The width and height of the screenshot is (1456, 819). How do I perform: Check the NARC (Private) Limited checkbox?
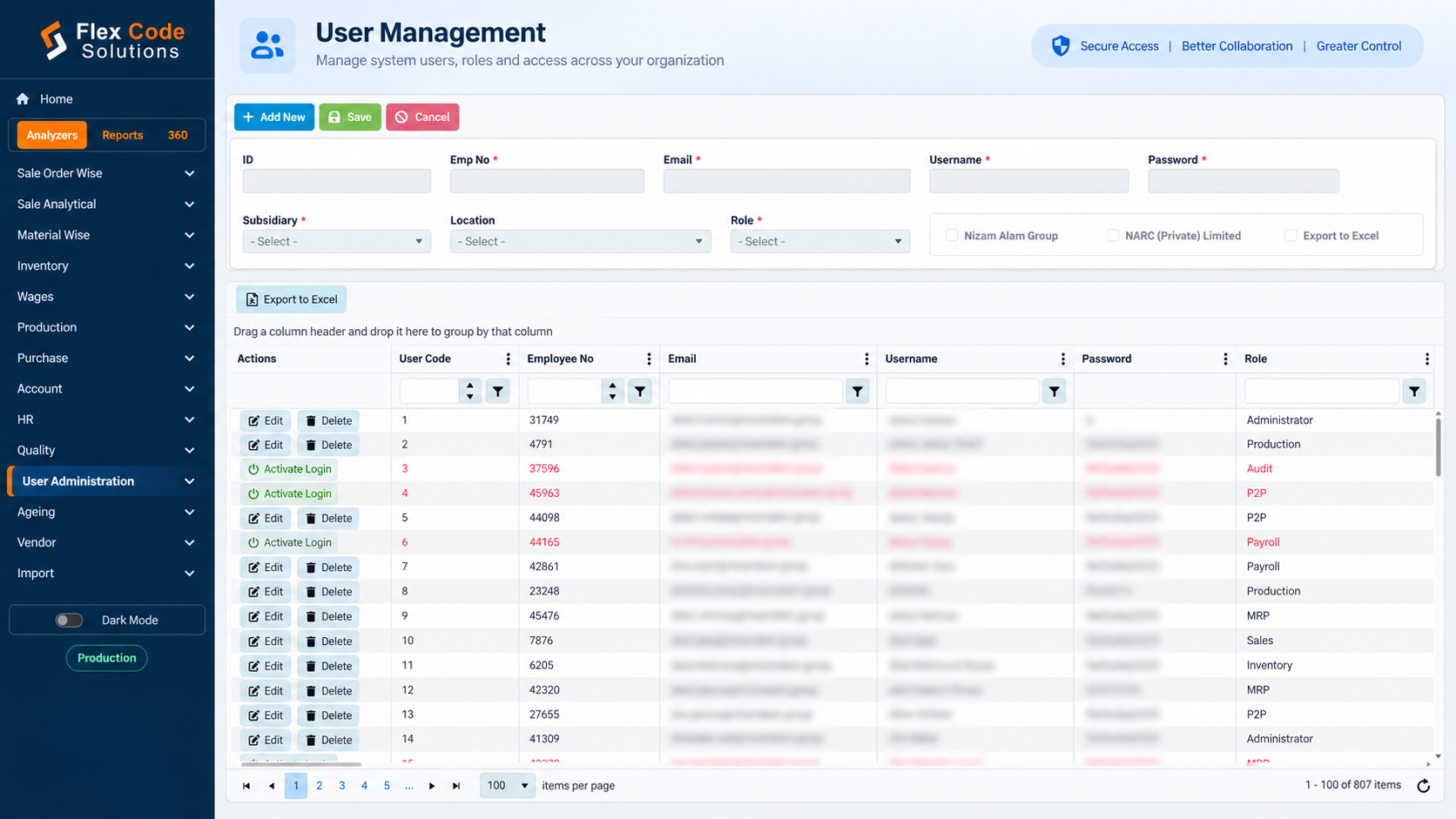1113,236
